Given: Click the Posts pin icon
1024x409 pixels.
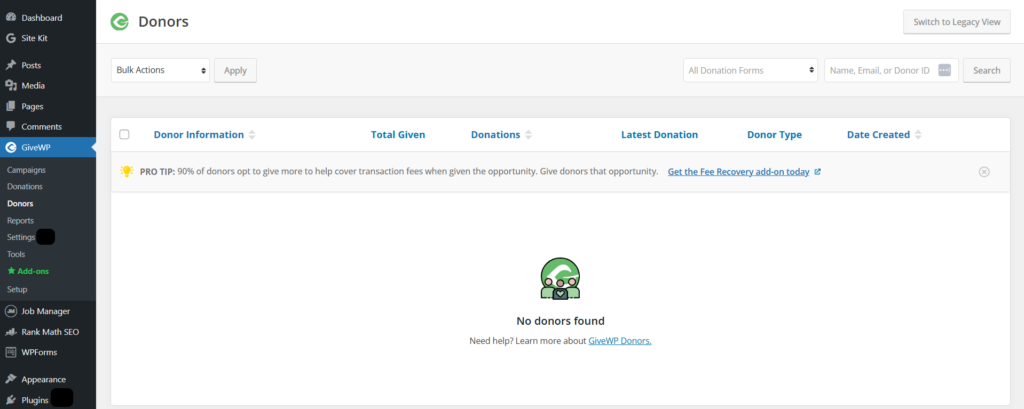Looking at the screenshot, I should click(10, 65).
